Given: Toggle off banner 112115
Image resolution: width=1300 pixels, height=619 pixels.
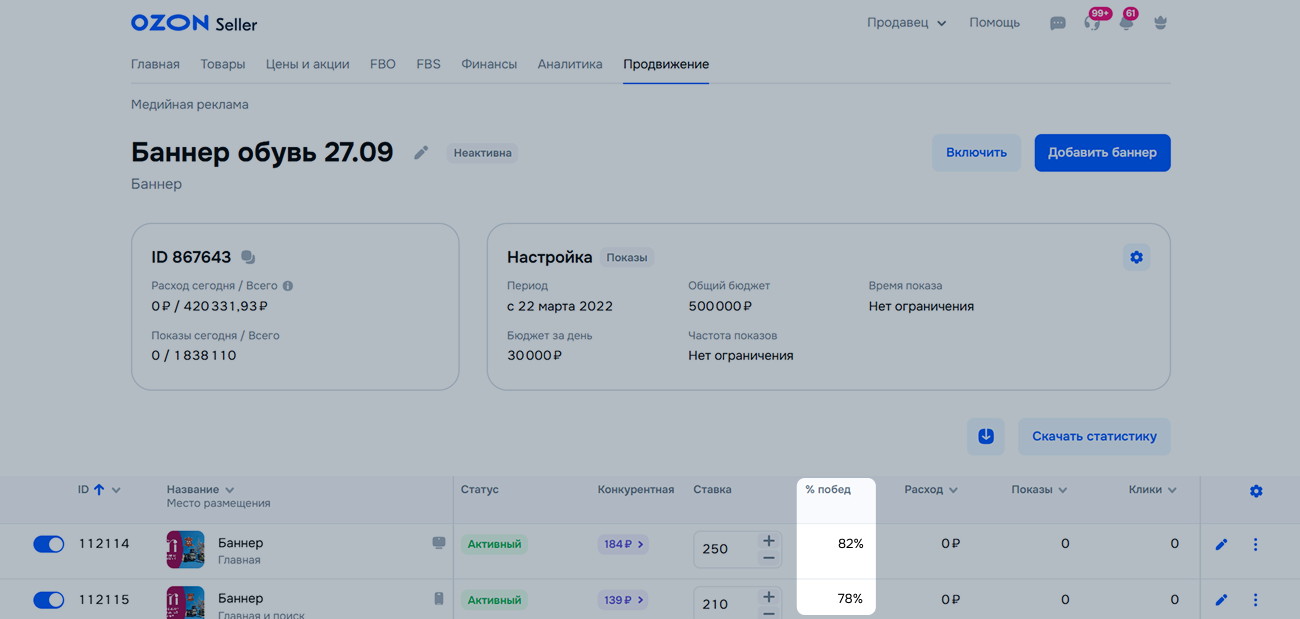Looking at the screenshot, I should coord(48,600).
